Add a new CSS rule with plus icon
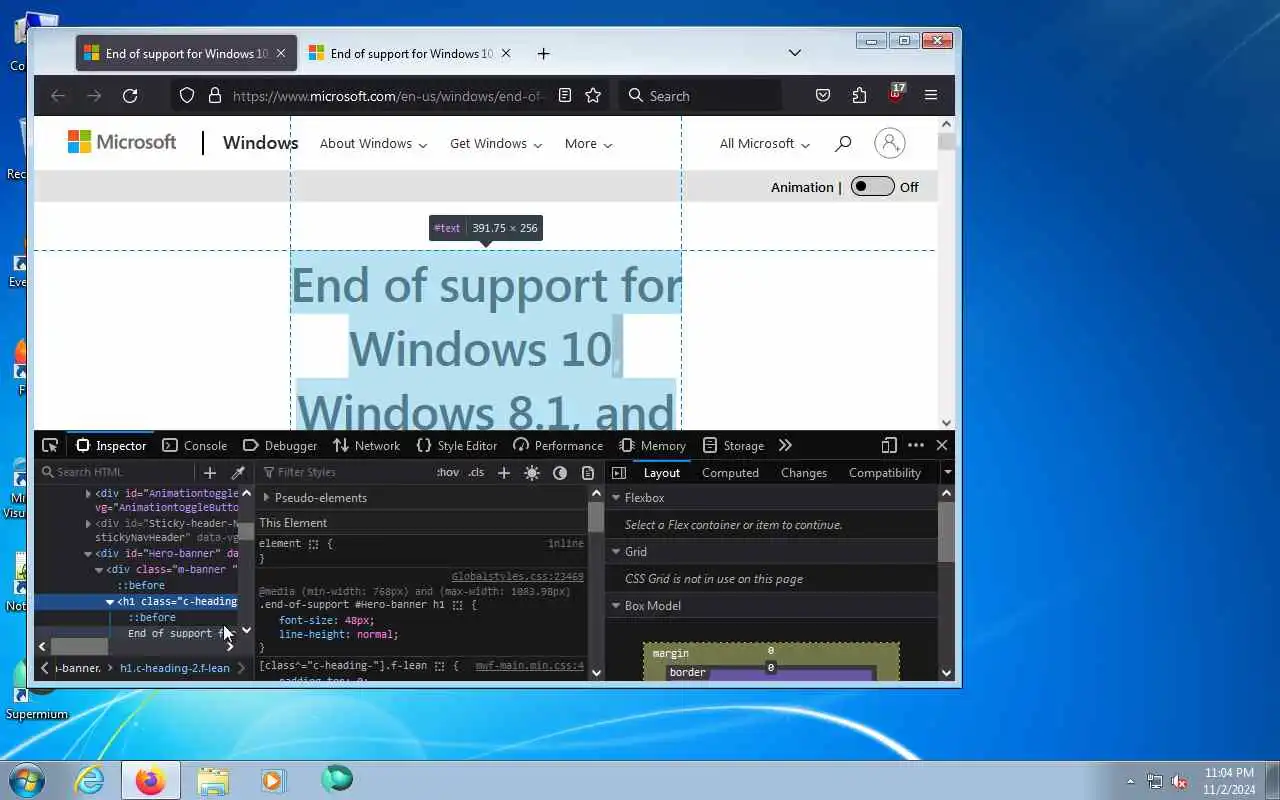This screenshot has width=1280, height=800. [504, 473]
